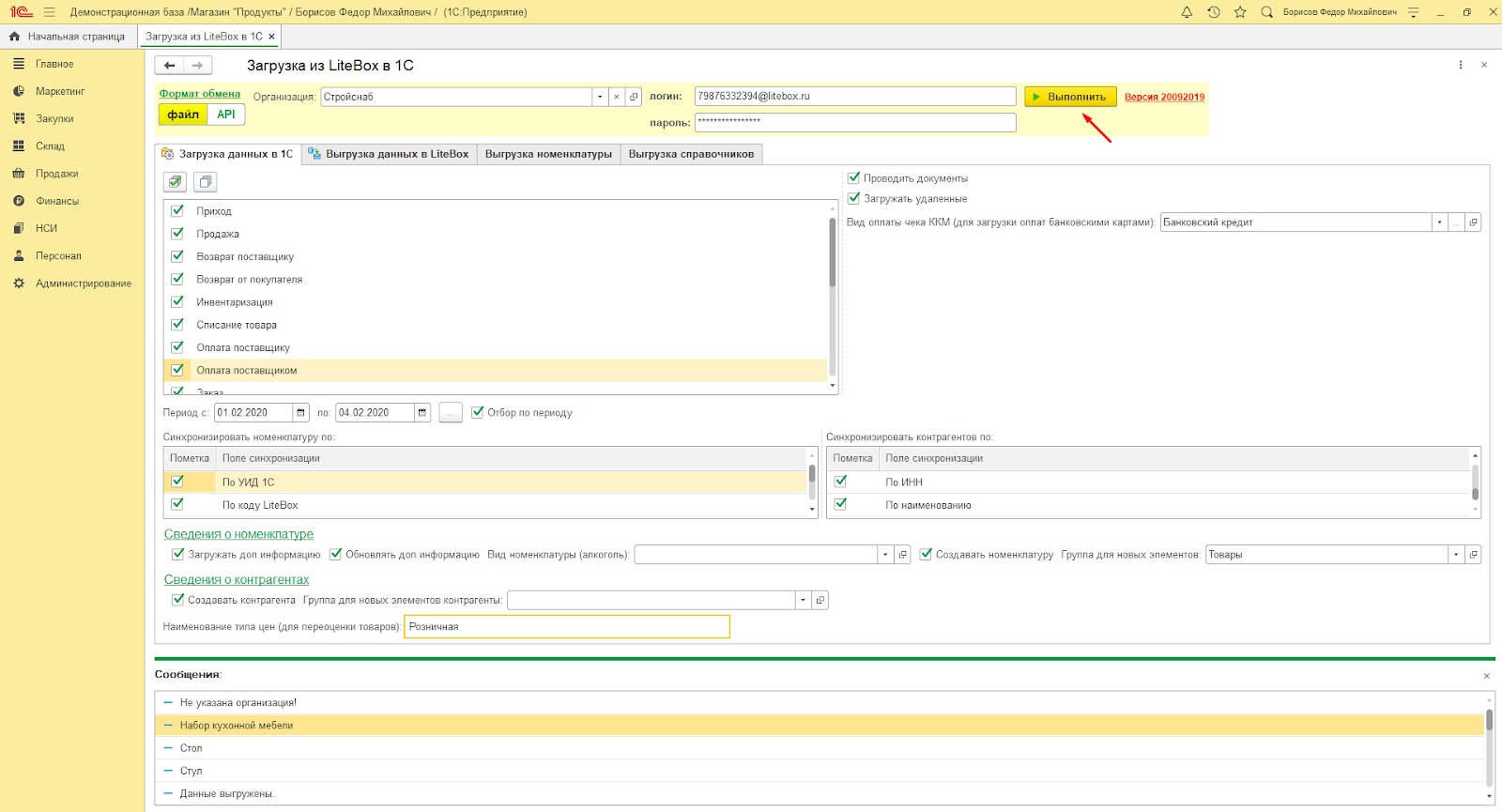1502x812 pixels.
Task: Open the 1C main menu icon
Action: (x=21, y=12)
